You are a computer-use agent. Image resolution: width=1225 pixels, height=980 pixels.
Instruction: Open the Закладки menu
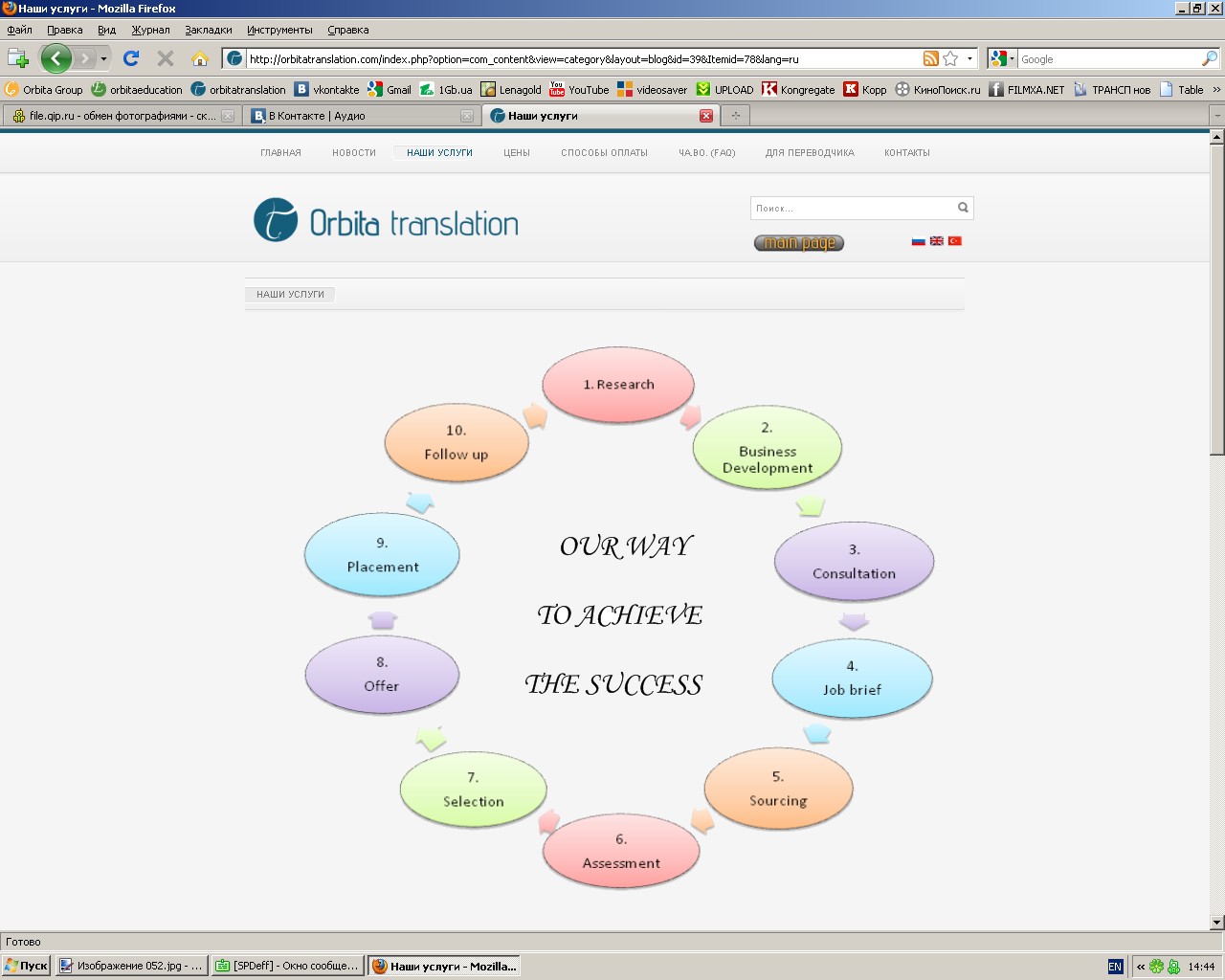coord(209,30)
